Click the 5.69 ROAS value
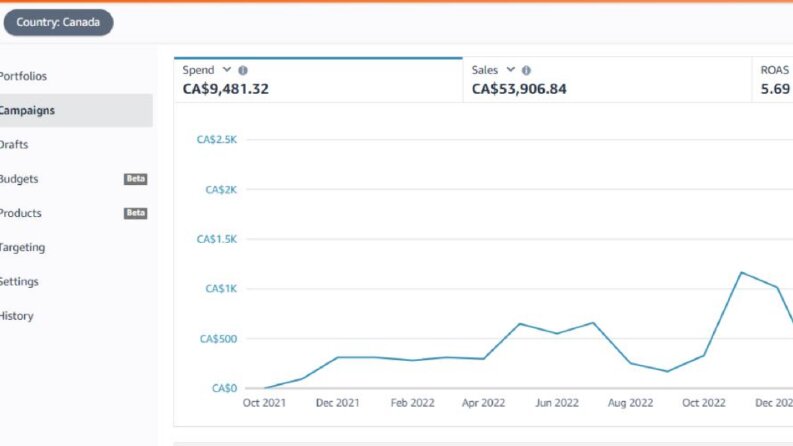Viewport: 793px width, 446px height. pyautogui.click(x=775, y=89)
